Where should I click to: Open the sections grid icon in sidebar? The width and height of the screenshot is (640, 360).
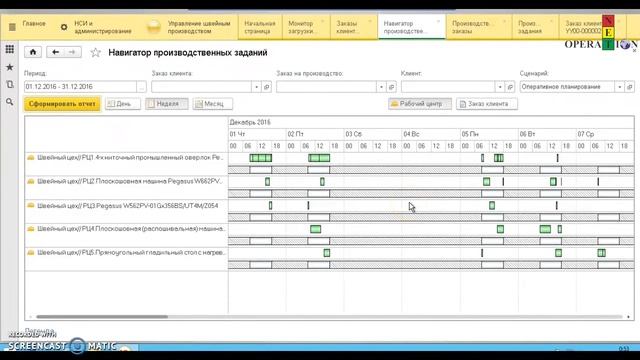tap(9, 49)
